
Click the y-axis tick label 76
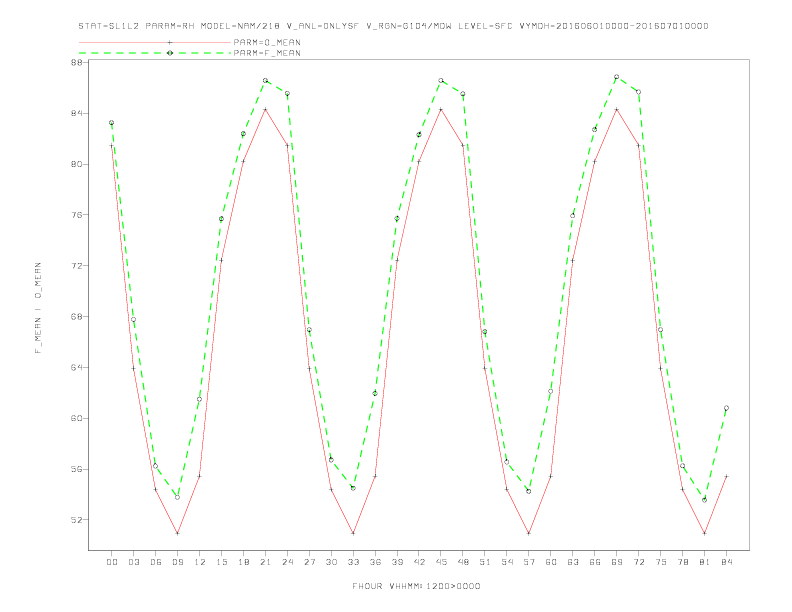pyautogui.click(x=77, y=215)
